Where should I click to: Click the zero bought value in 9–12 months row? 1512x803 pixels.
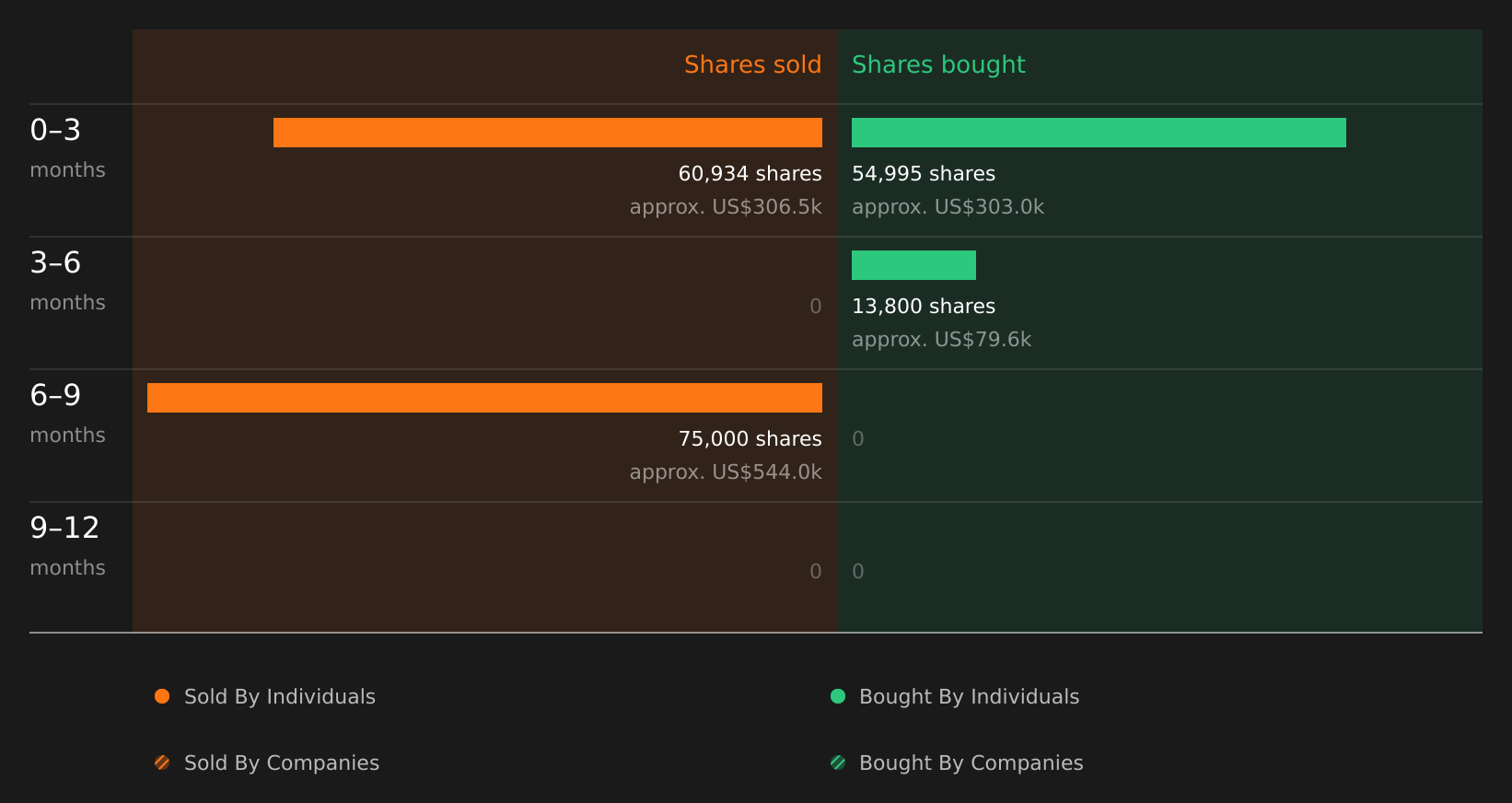tap(858, 572)
